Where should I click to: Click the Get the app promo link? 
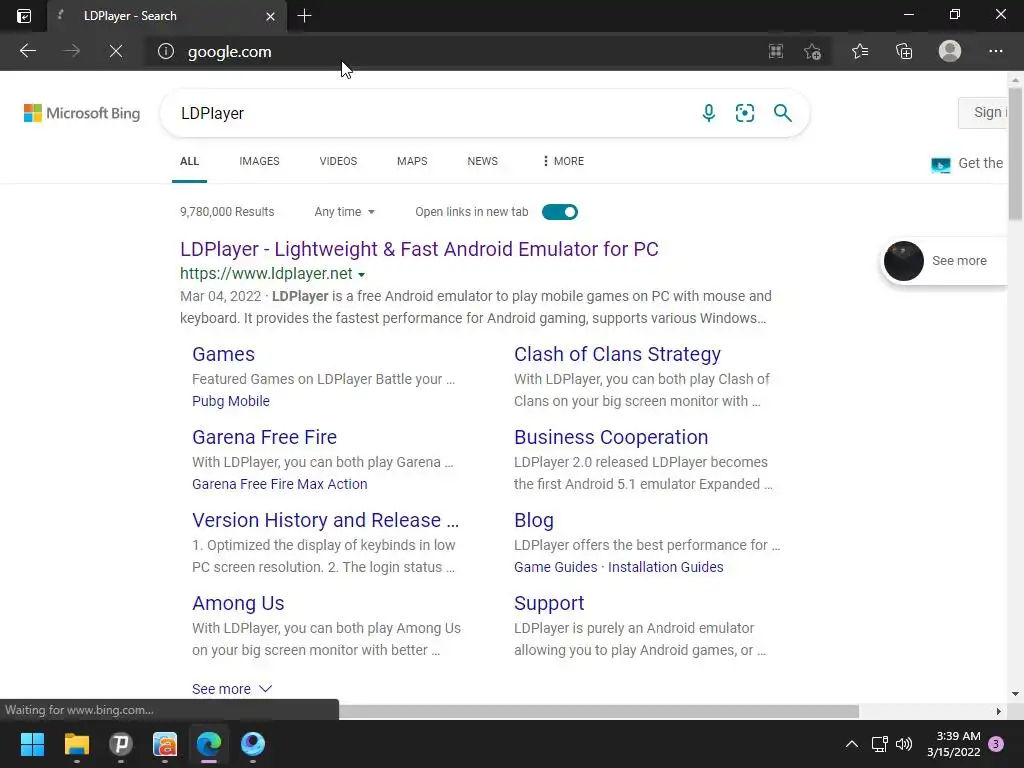[969, 163]
